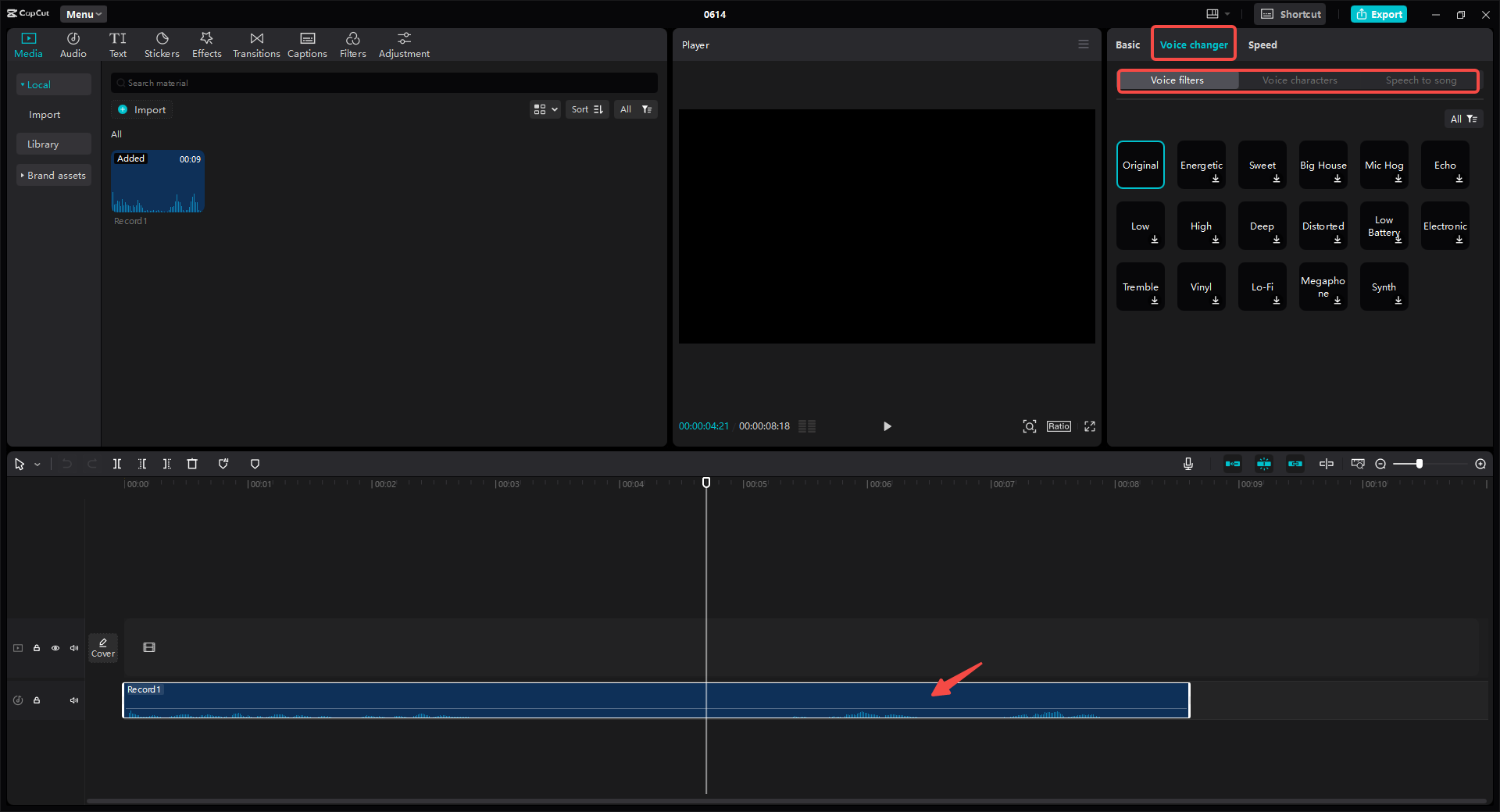Switch to the Basic tab

(1127, 45)
